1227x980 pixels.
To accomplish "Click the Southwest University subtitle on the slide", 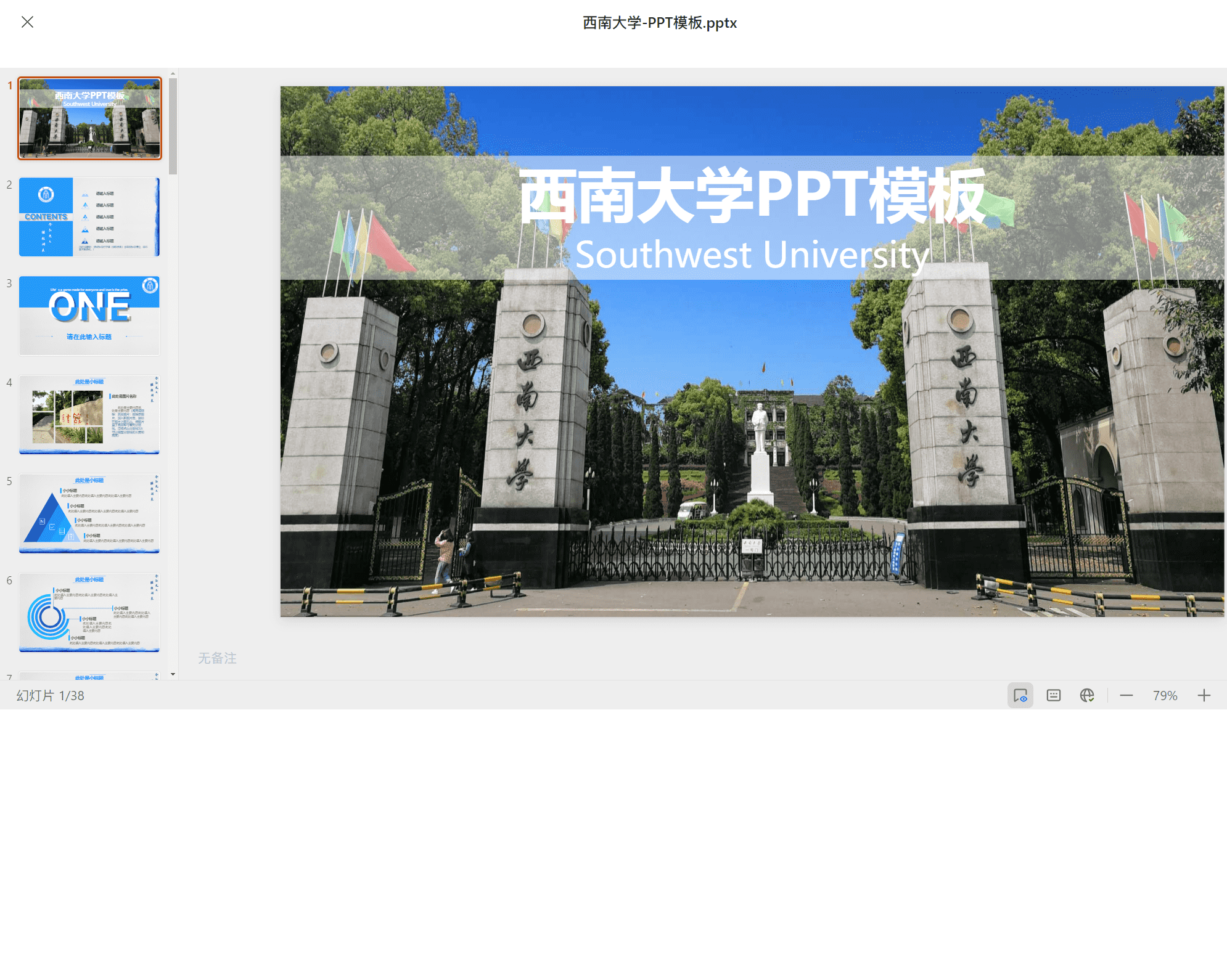I will 752,255.
